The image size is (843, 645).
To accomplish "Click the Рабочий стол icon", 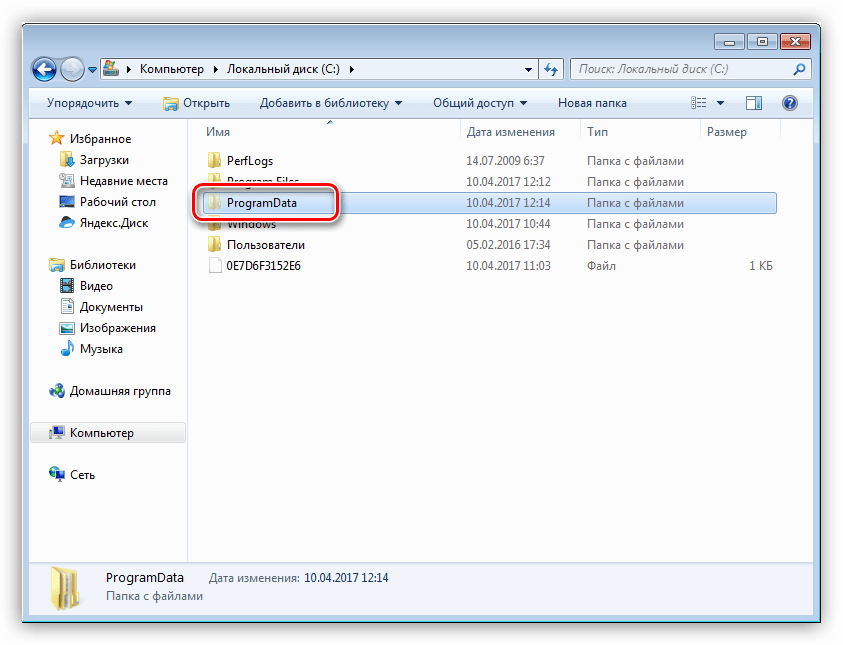I will click(67, 202).
